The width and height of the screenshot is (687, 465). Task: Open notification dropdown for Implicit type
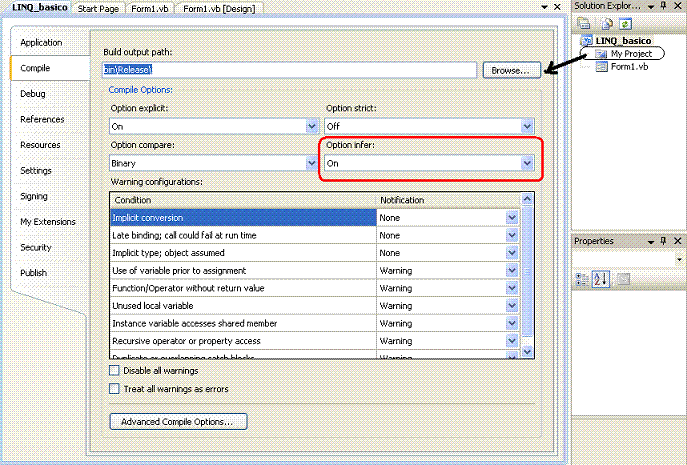pos(512,253)
